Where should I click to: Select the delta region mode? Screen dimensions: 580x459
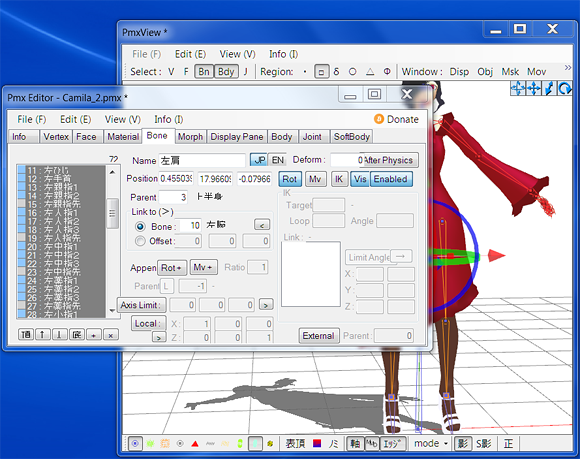click(336, 72)
